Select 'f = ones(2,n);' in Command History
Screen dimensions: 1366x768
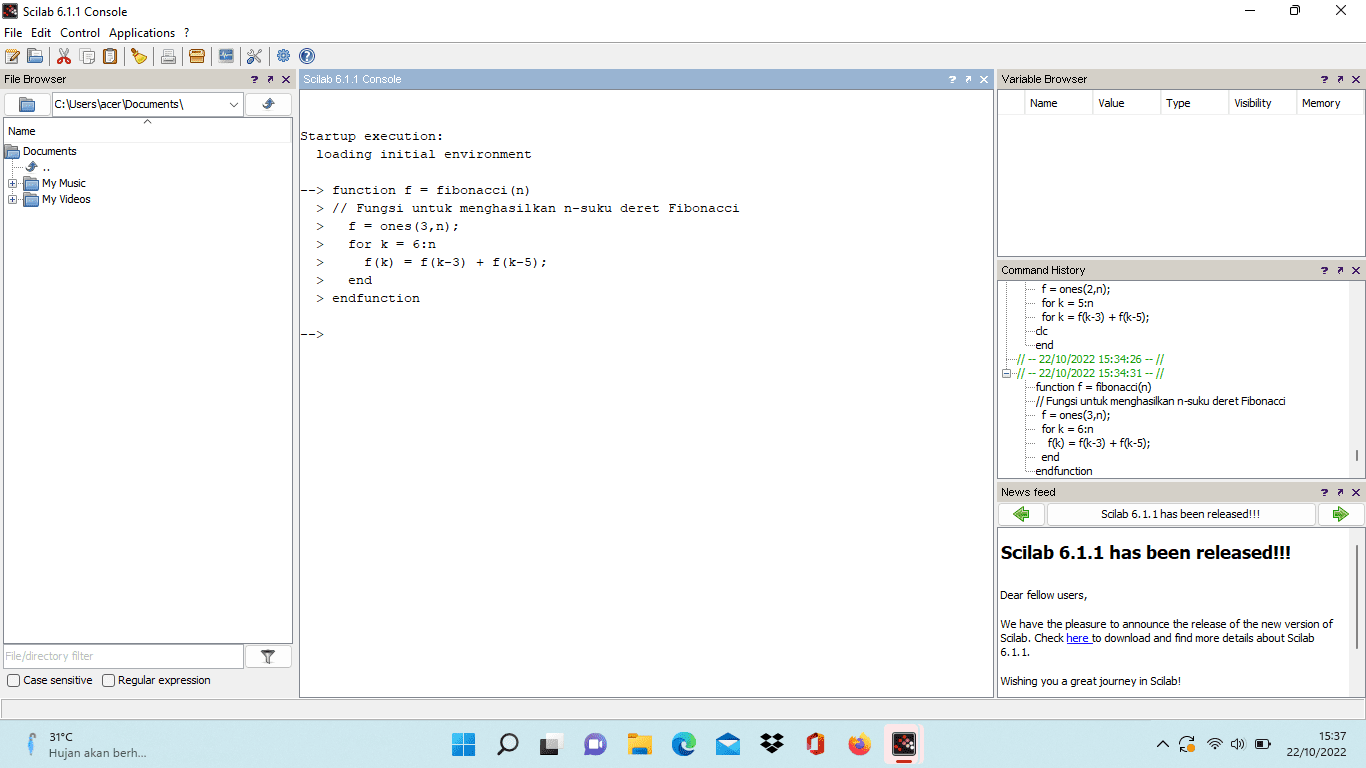tap(1075, 289)
